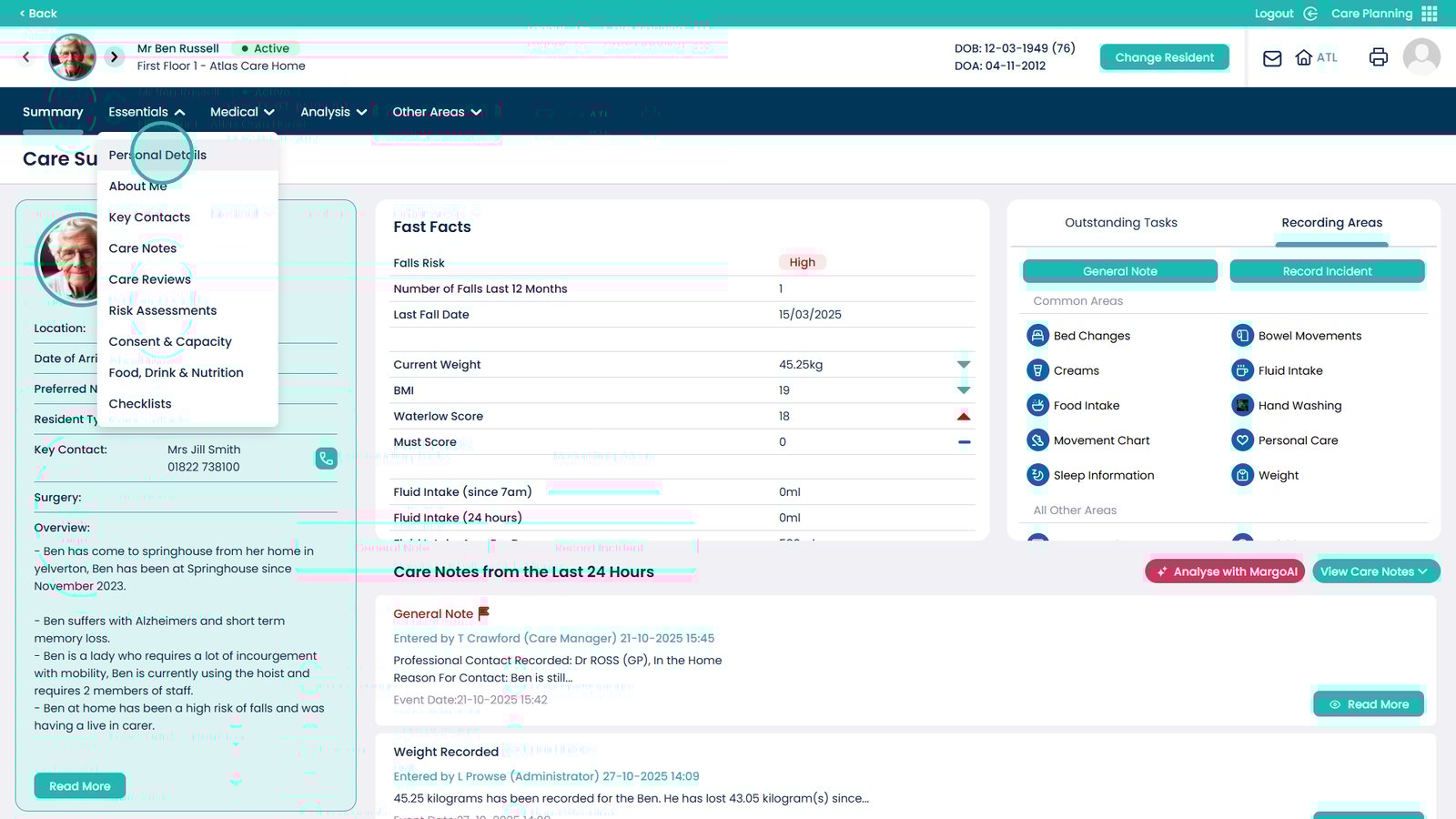Open the Bed Changes recording icon
Screen dimensions: 1456x819
[1037, 336]
